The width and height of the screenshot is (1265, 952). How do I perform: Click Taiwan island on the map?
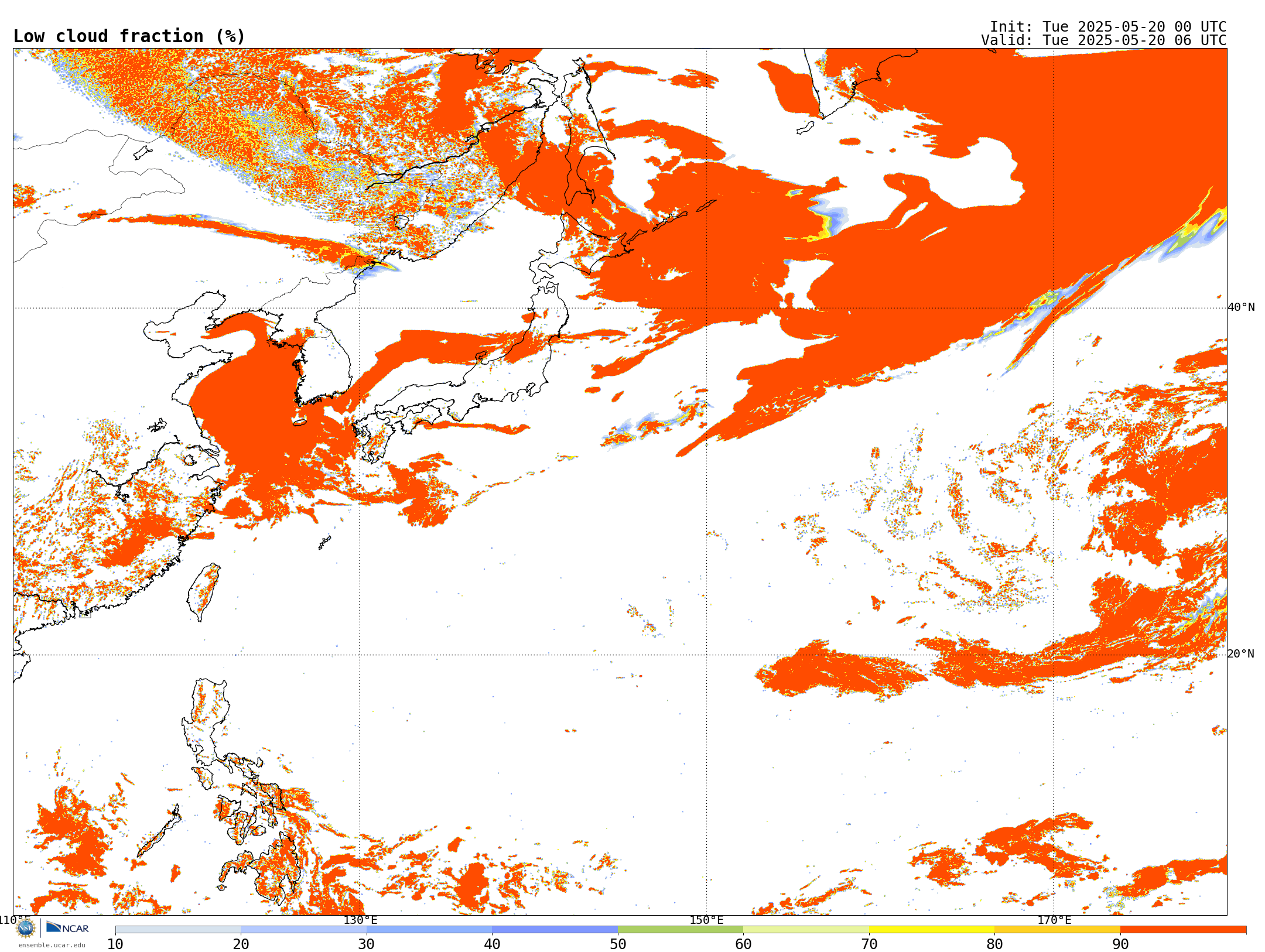click(x=204, y=591)
